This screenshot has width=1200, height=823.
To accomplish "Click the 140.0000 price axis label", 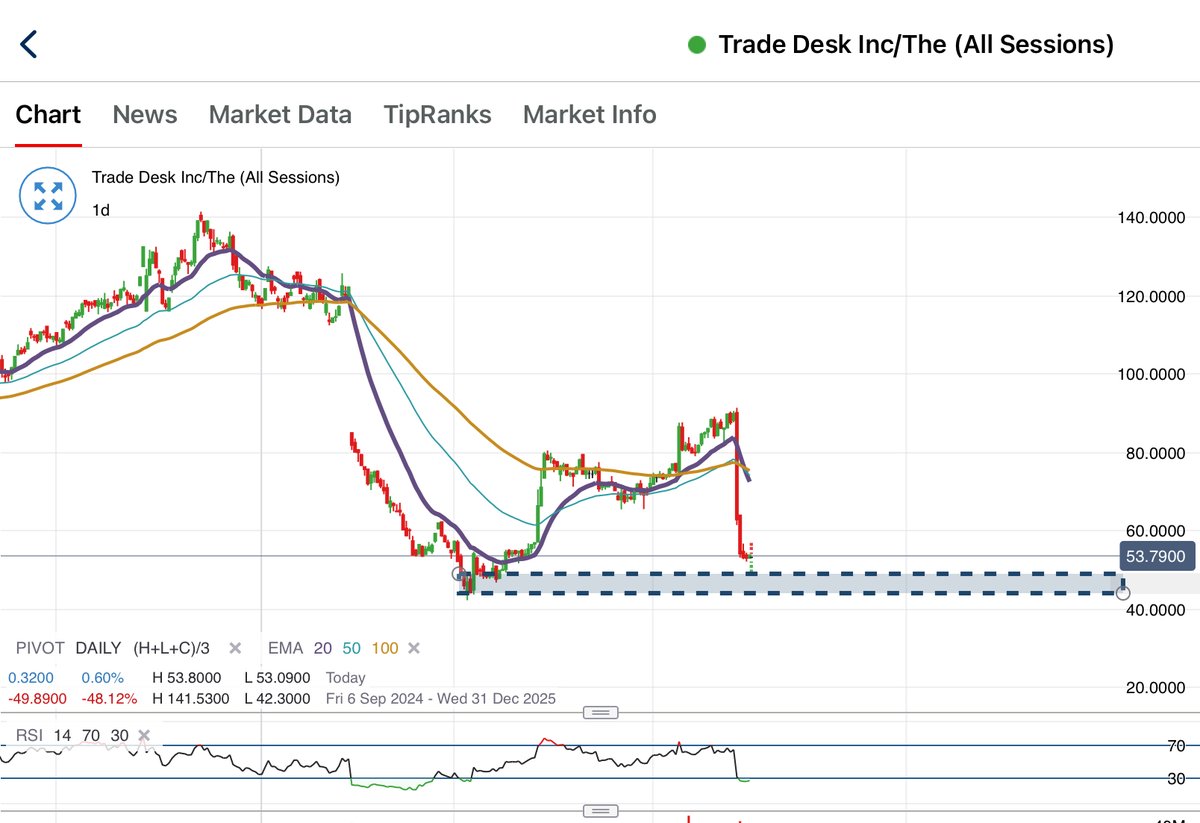I will pos(1153,218).
